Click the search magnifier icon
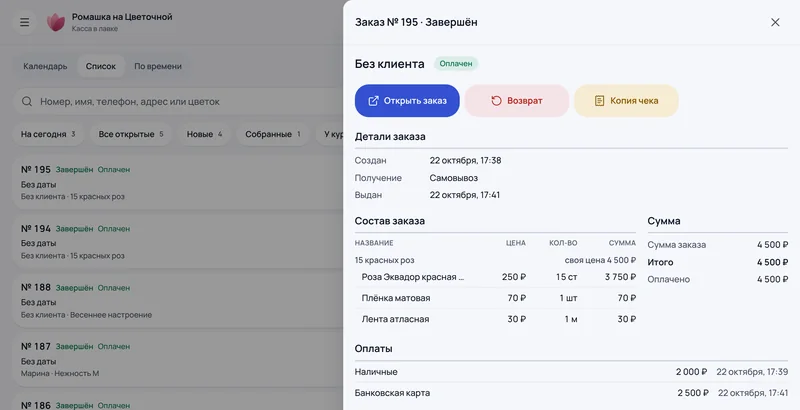The image size is (800, 410). coord(27,101)
